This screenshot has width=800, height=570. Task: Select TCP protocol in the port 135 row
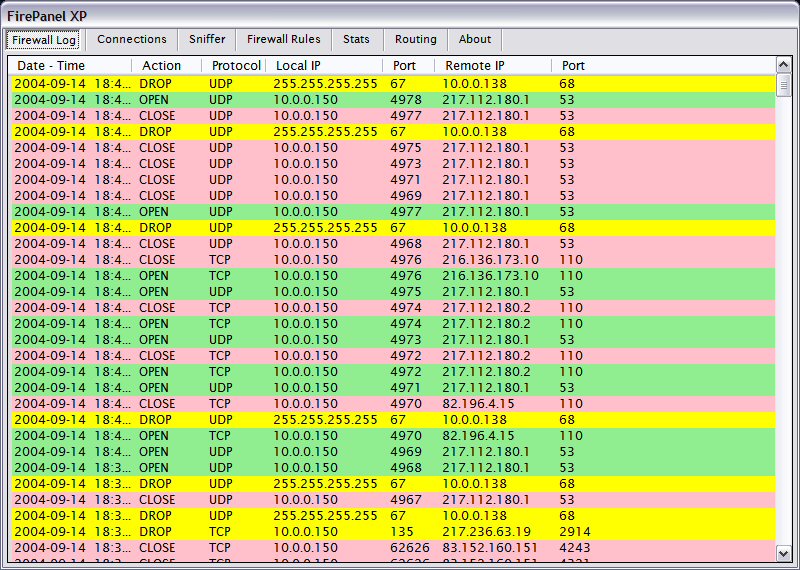[x=220, y=532]
